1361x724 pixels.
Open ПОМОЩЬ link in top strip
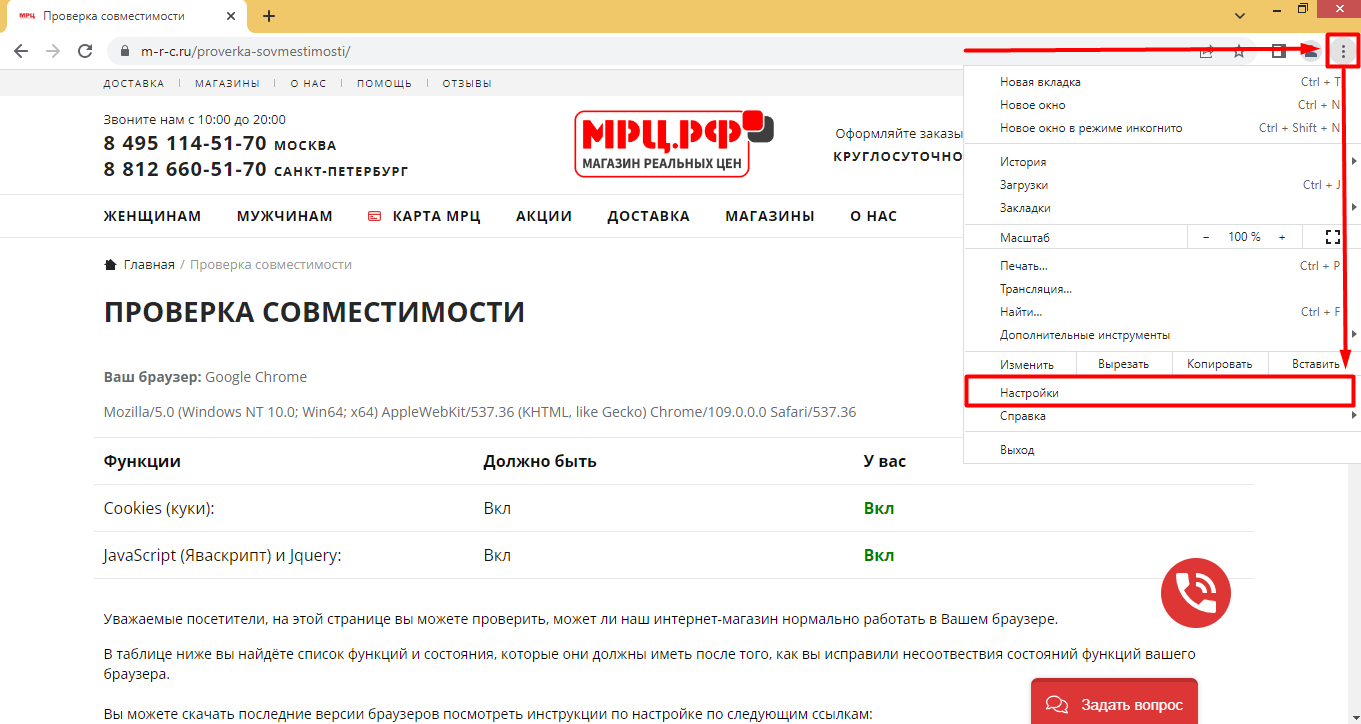[384, 84]
